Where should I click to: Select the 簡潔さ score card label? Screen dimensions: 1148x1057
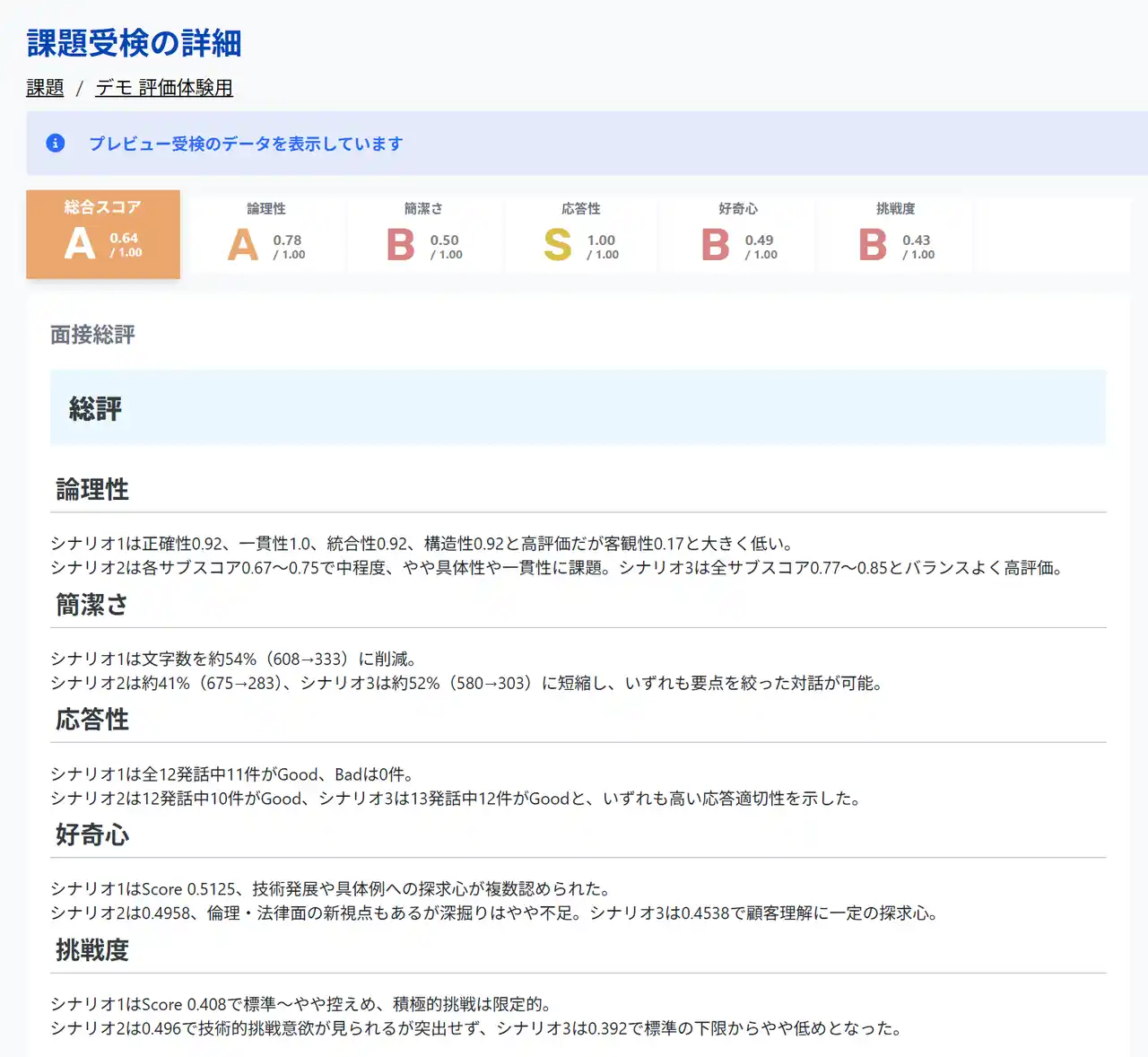click(x=423, y=209)
